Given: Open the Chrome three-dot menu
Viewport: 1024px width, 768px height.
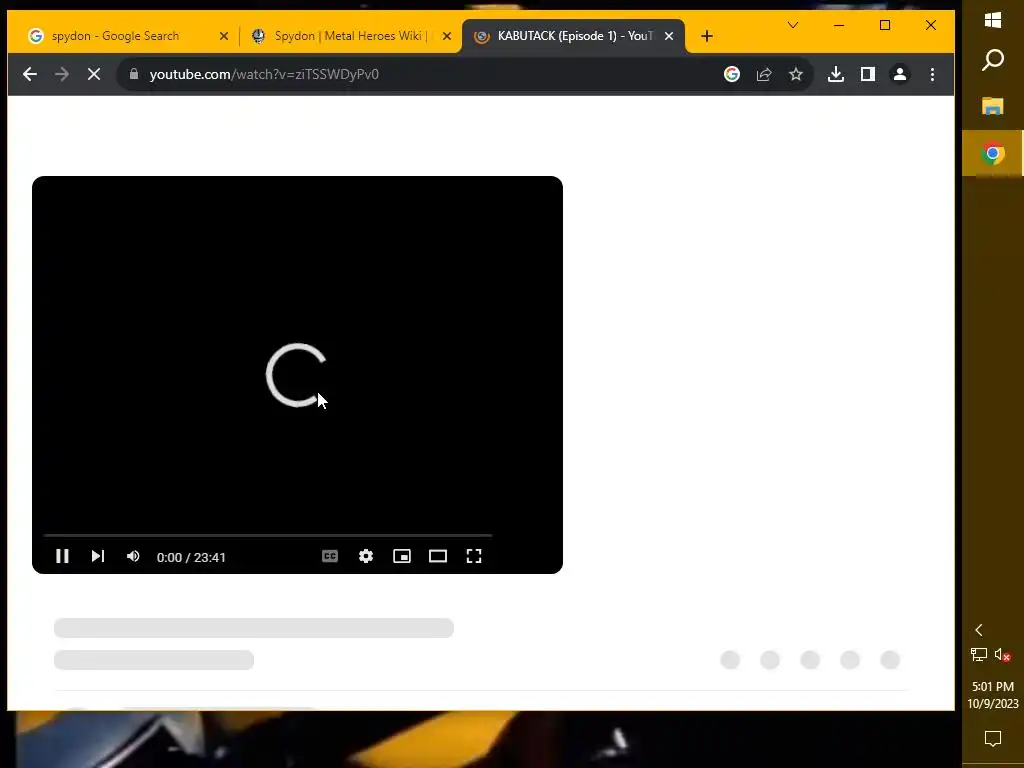Looking at the screenshot, I should coord(933,74).
